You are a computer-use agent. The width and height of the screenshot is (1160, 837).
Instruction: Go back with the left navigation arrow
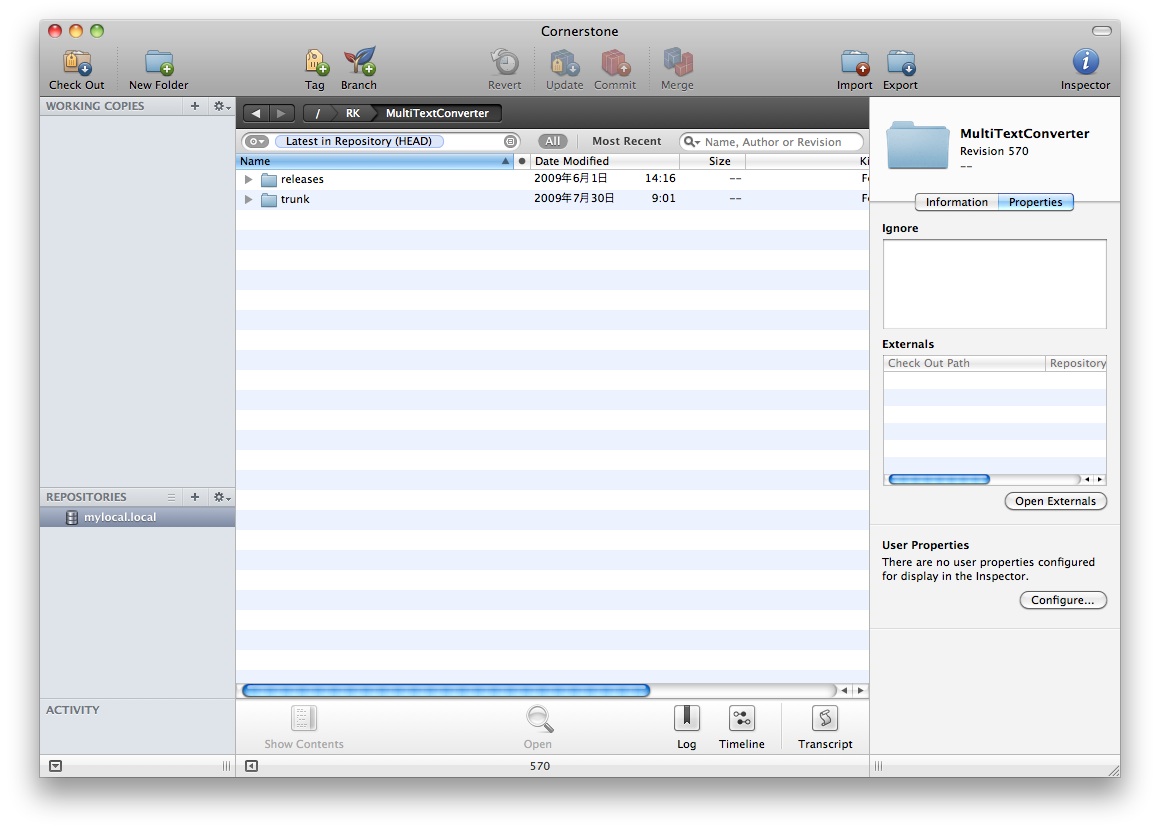coord(256,113)
